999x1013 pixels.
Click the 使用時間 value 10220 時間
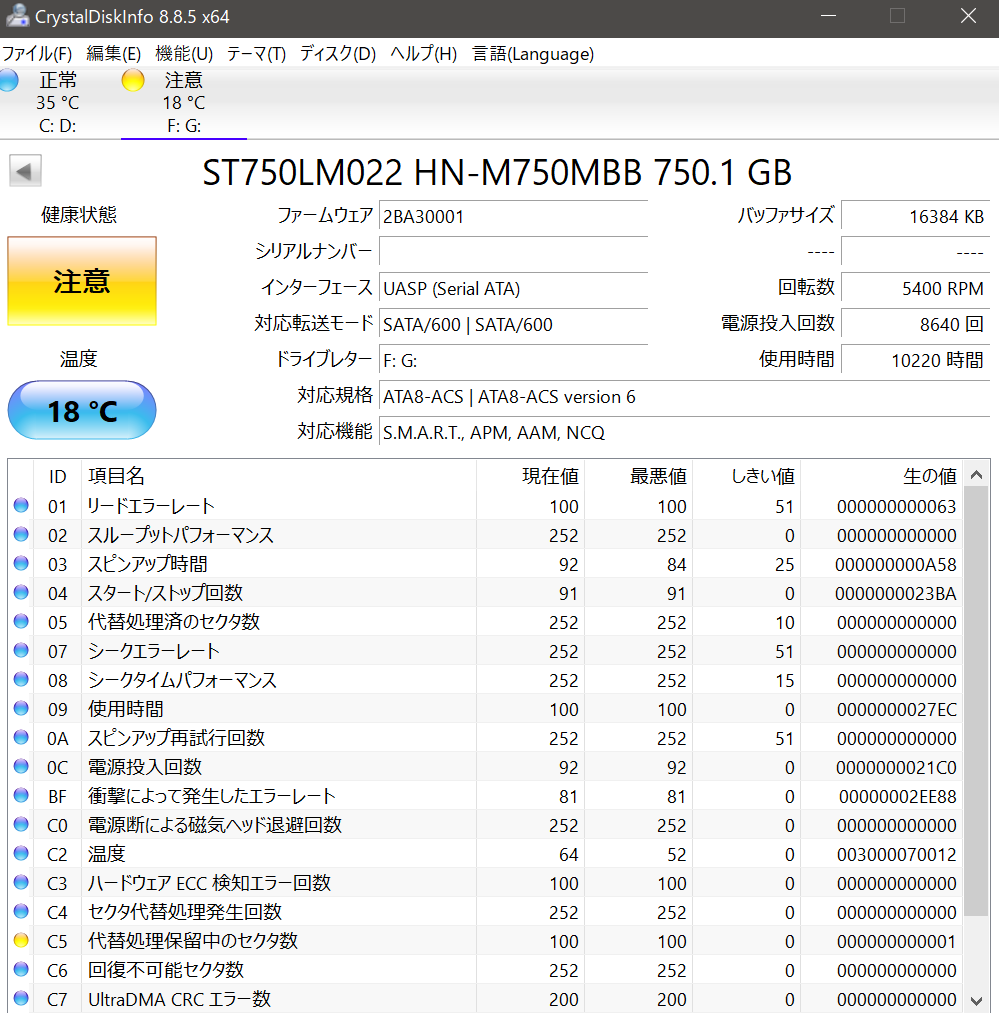(916, 360)
